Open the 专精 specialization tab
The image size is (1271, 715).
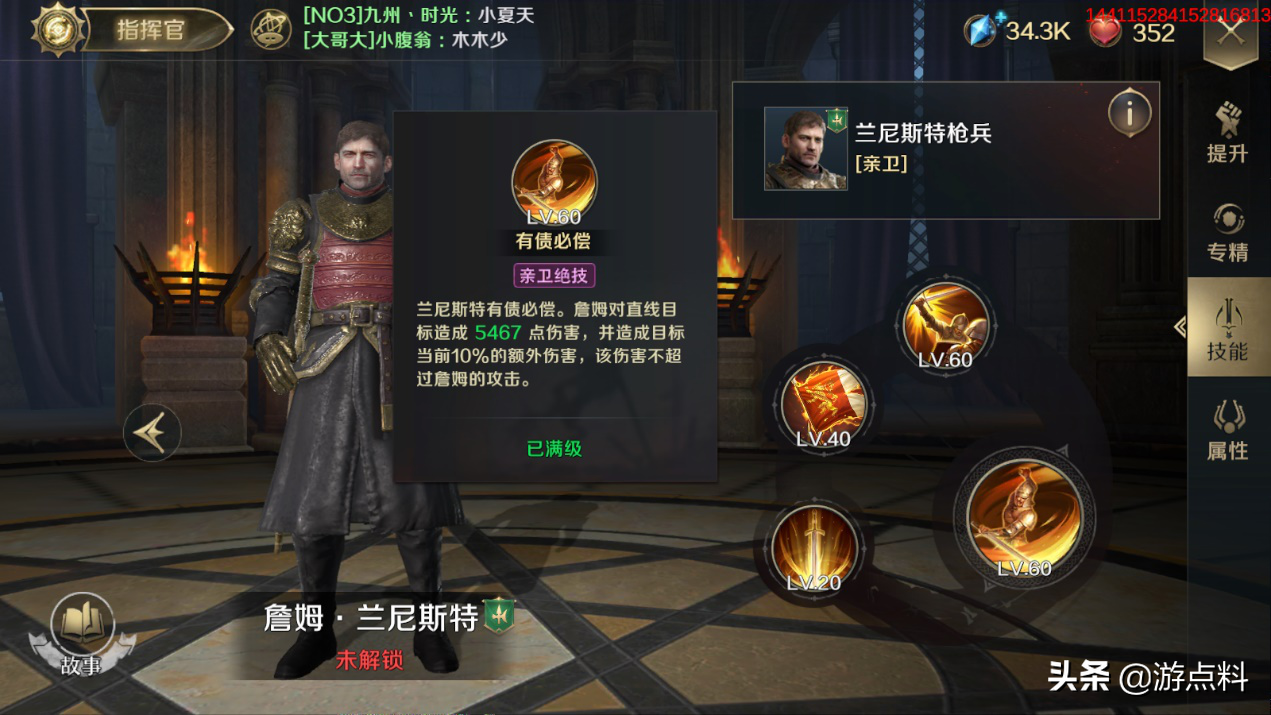(1228, 232)
